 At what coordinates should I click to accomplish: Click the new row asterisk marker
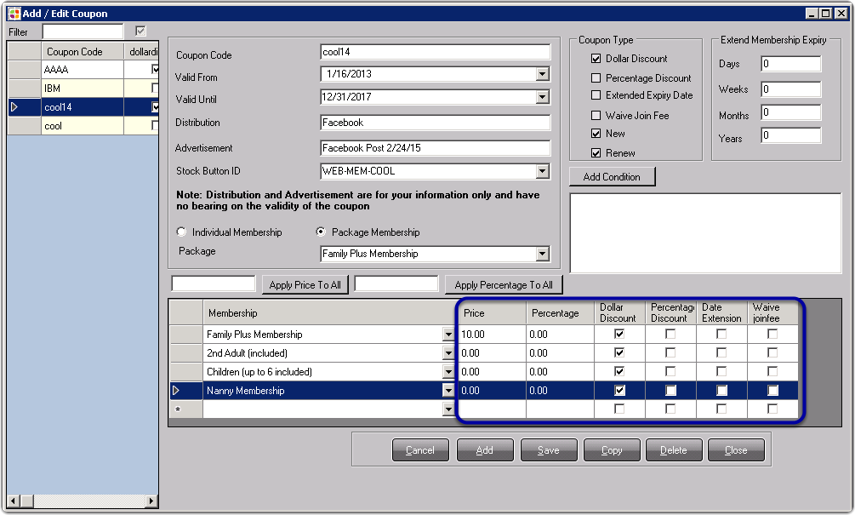coord(179,410)
